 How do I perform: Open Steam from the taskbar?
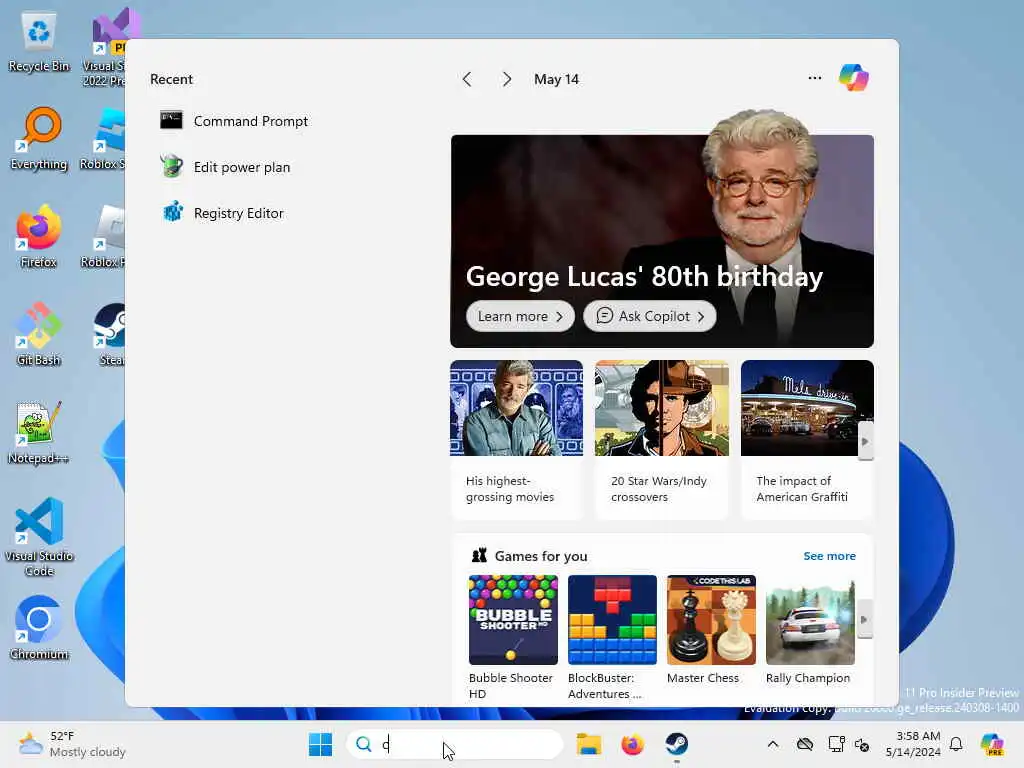point(677,744)
